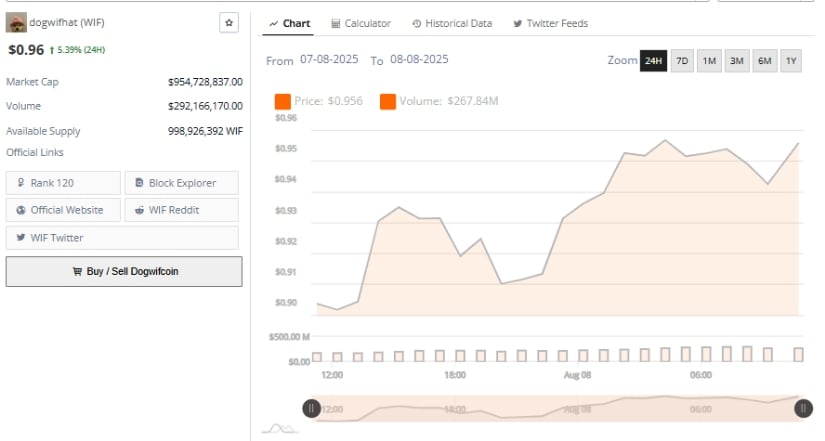Grab the right range navigator handle
The height and width of the screenshot is (441, 825).
803,408
